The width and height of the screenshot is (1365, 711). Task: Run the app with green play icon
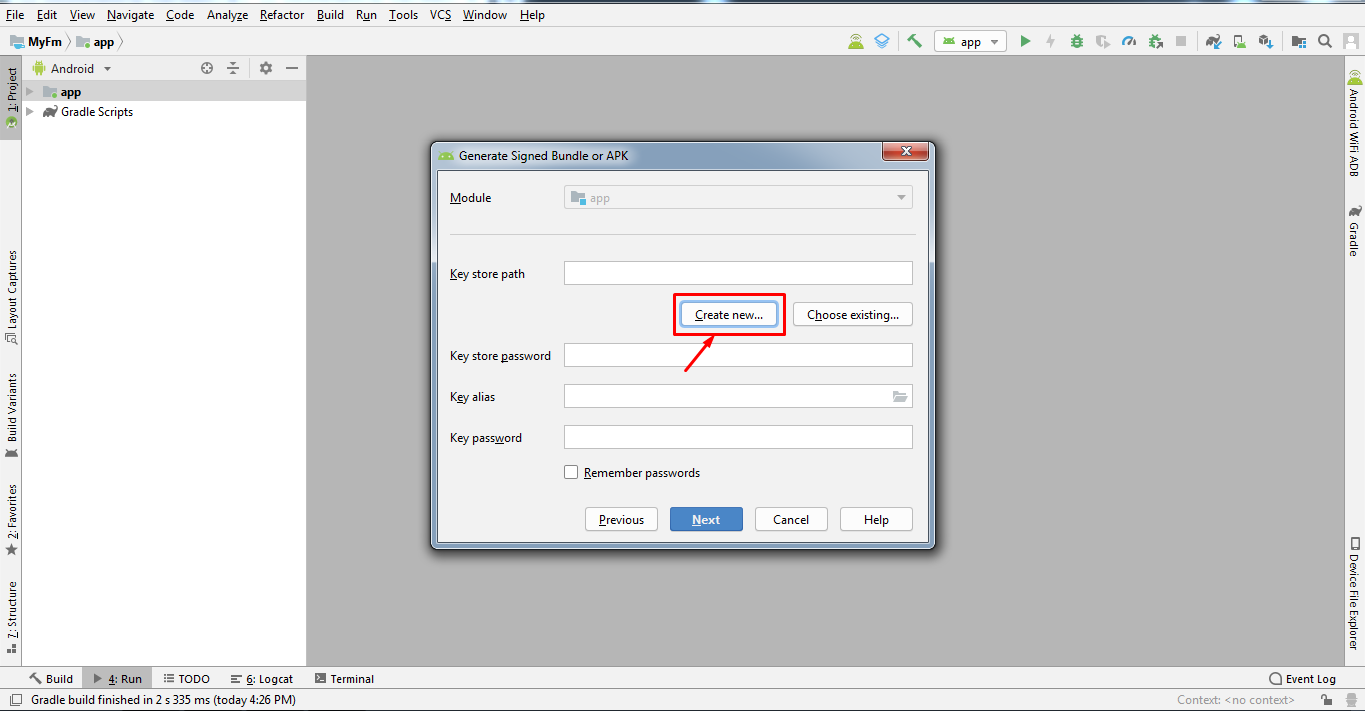point(1025,41)
